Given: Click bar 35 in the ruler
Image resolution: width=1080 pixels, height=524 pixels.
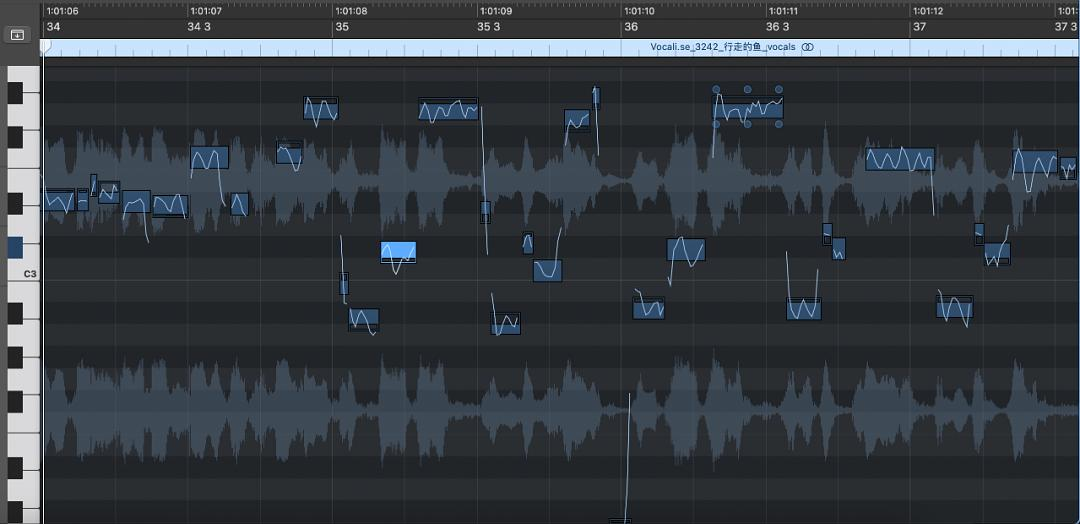Looking at the screenshot, I should coord(342,27).
